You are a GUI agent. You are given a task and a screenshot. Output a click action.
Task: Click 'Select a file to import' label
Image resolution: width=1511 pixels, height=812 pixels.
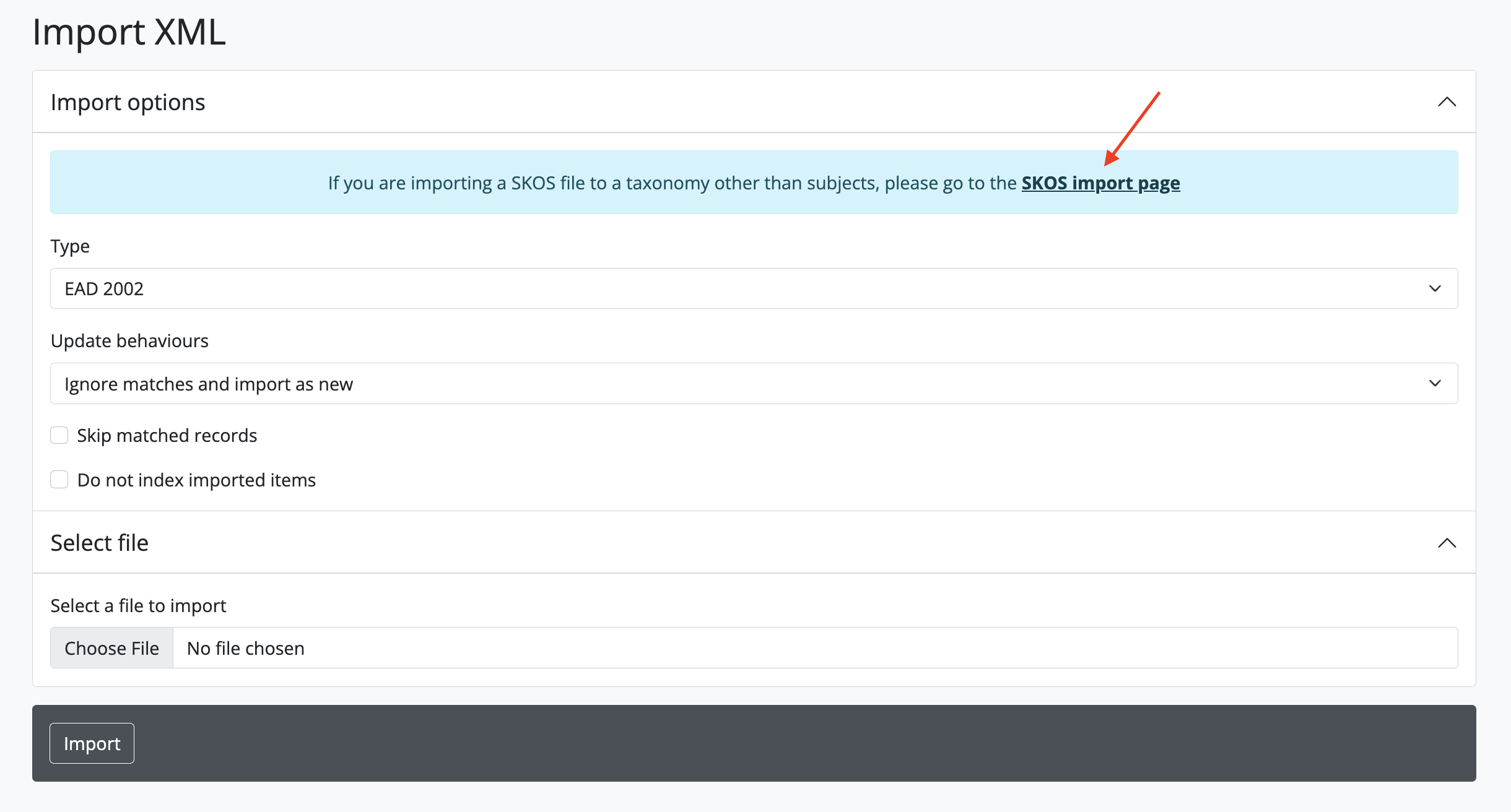point(138,606)
